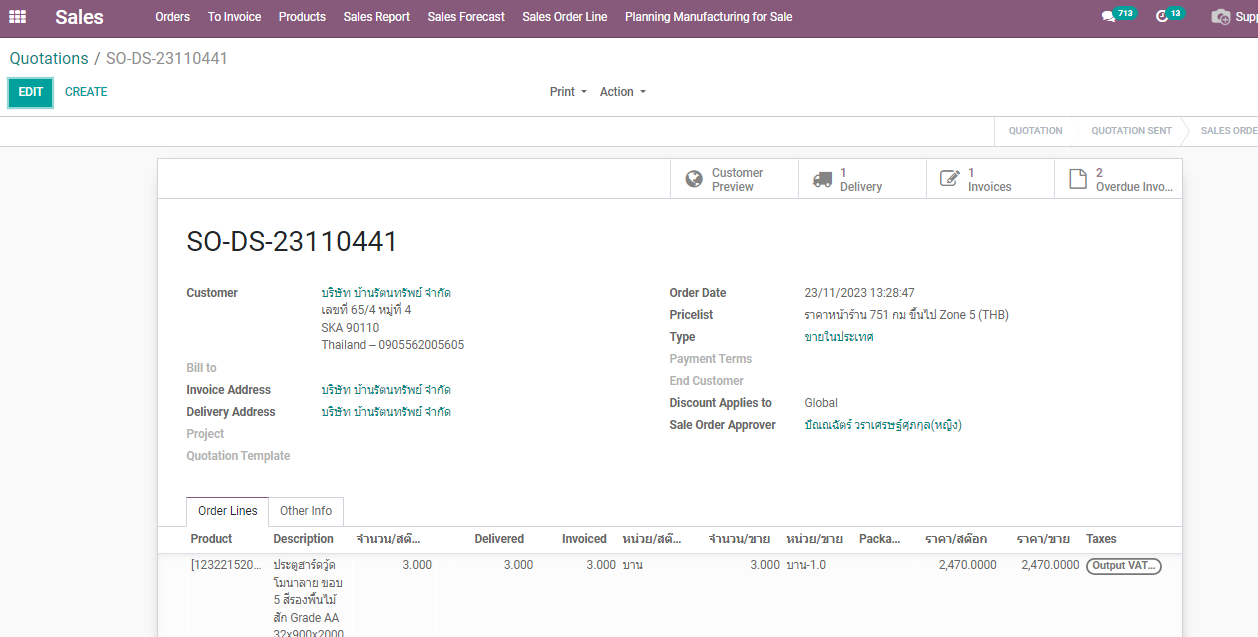Click the Output VAT tax tag

[x=1123, y=566]
